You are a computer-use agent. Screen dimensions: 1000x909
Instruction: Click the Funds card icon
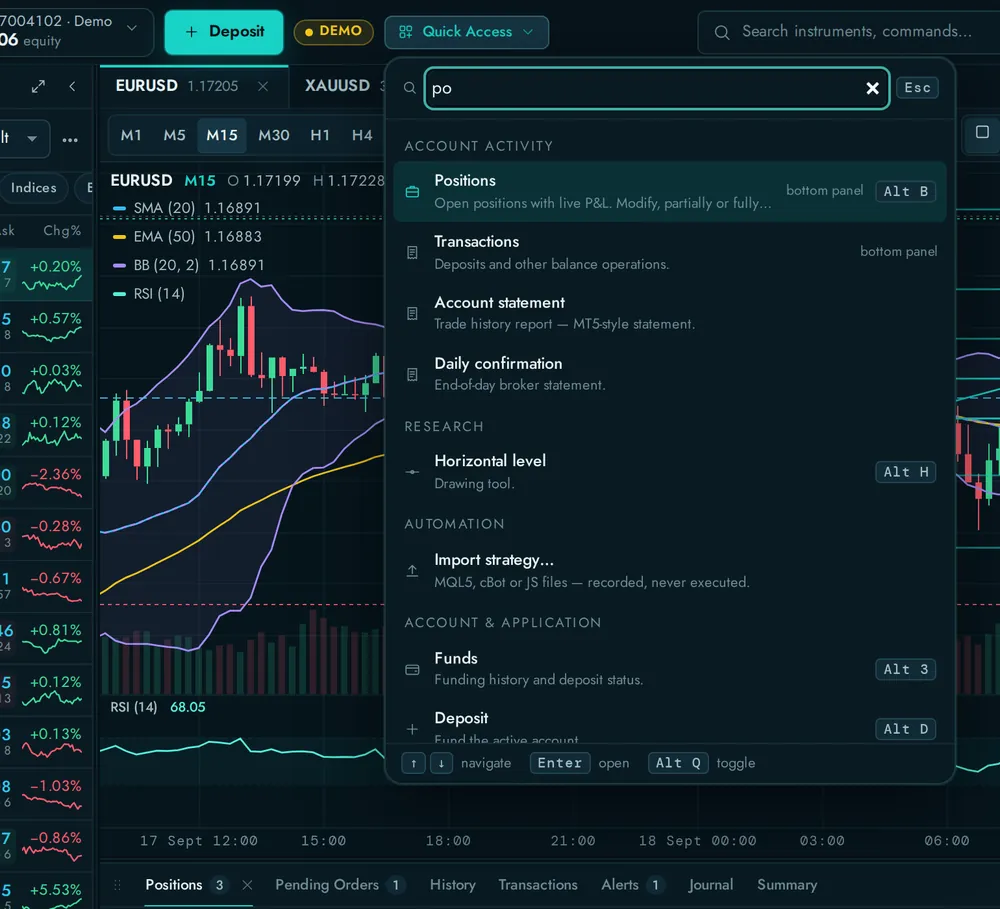(413, 670)
